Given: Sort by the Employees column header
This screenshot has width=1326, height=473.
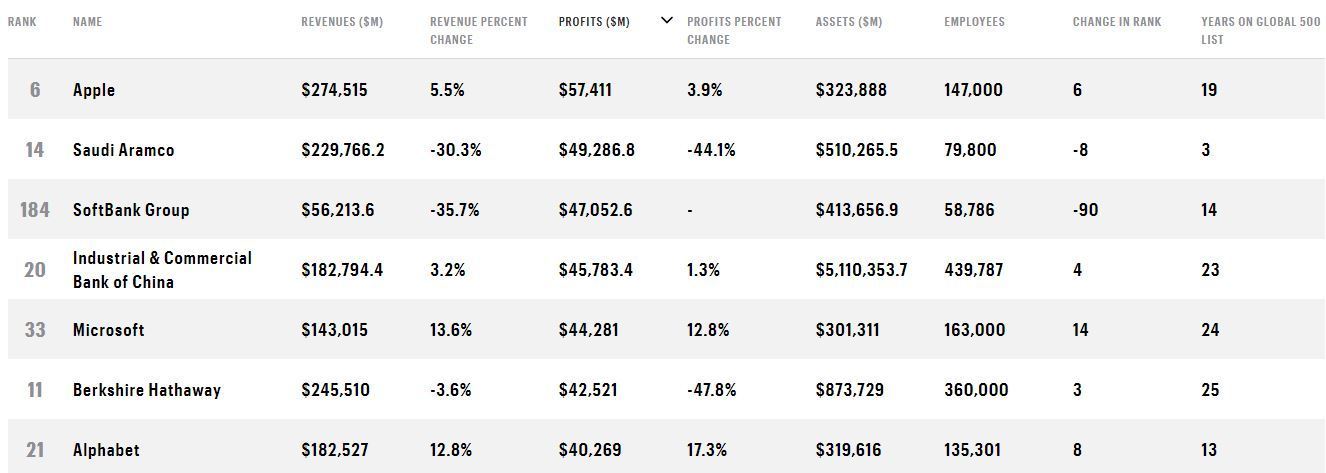Looking at the screenshot, I should (974, 22).
